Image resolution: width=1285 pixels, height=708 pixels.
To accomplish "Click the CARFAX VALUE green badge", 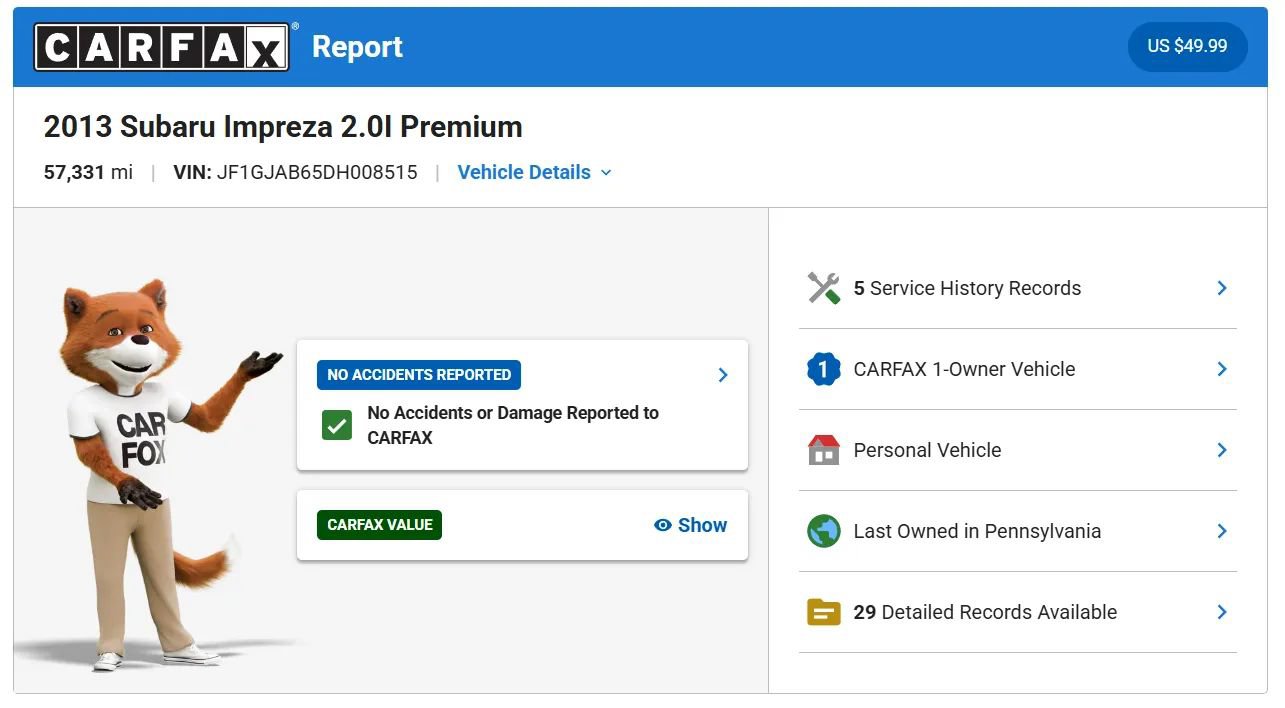I will tap(380, 525).
